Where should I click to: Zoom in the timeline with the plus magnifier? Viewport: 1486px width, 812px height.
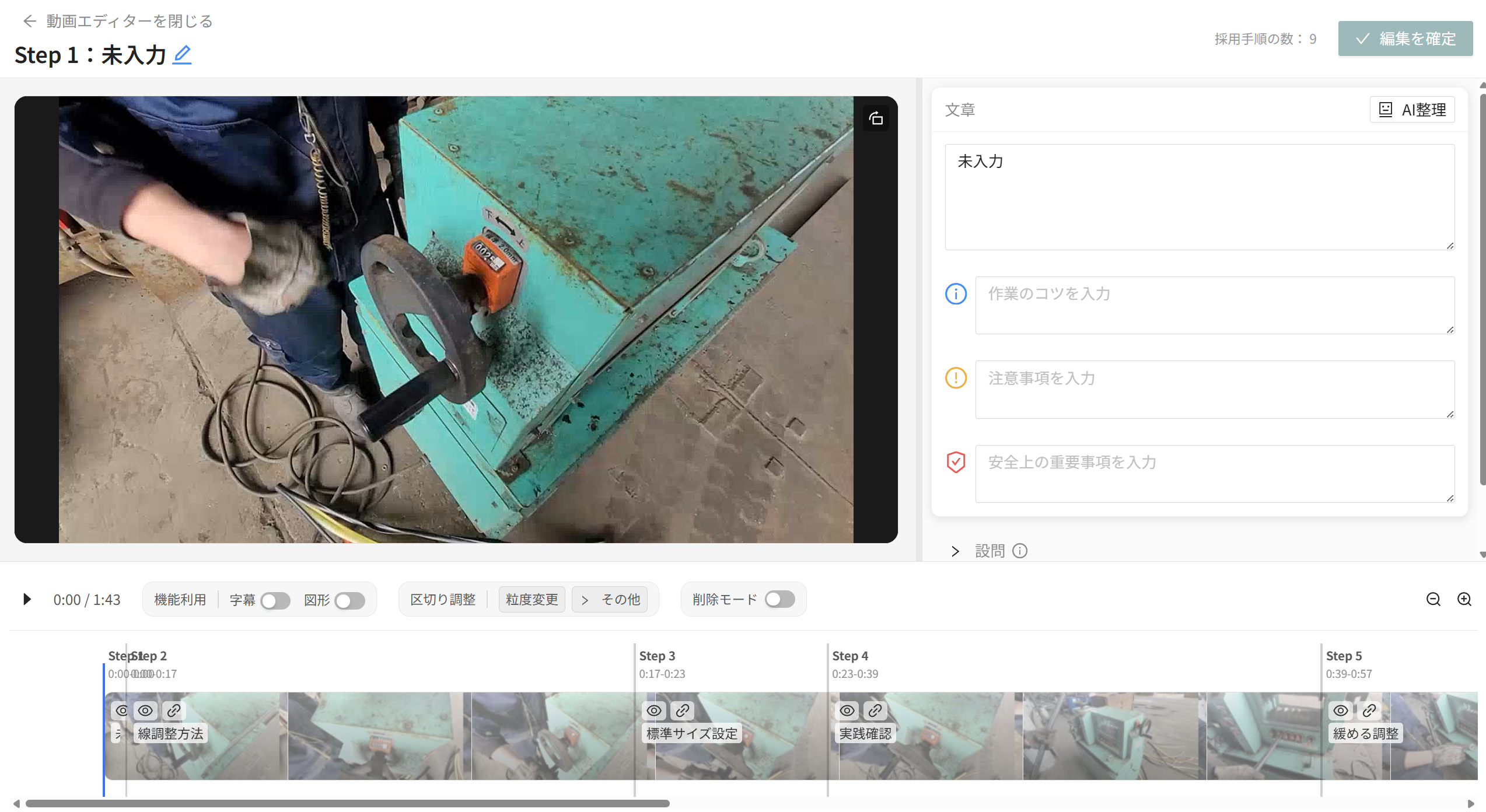tap(1464, 599)
